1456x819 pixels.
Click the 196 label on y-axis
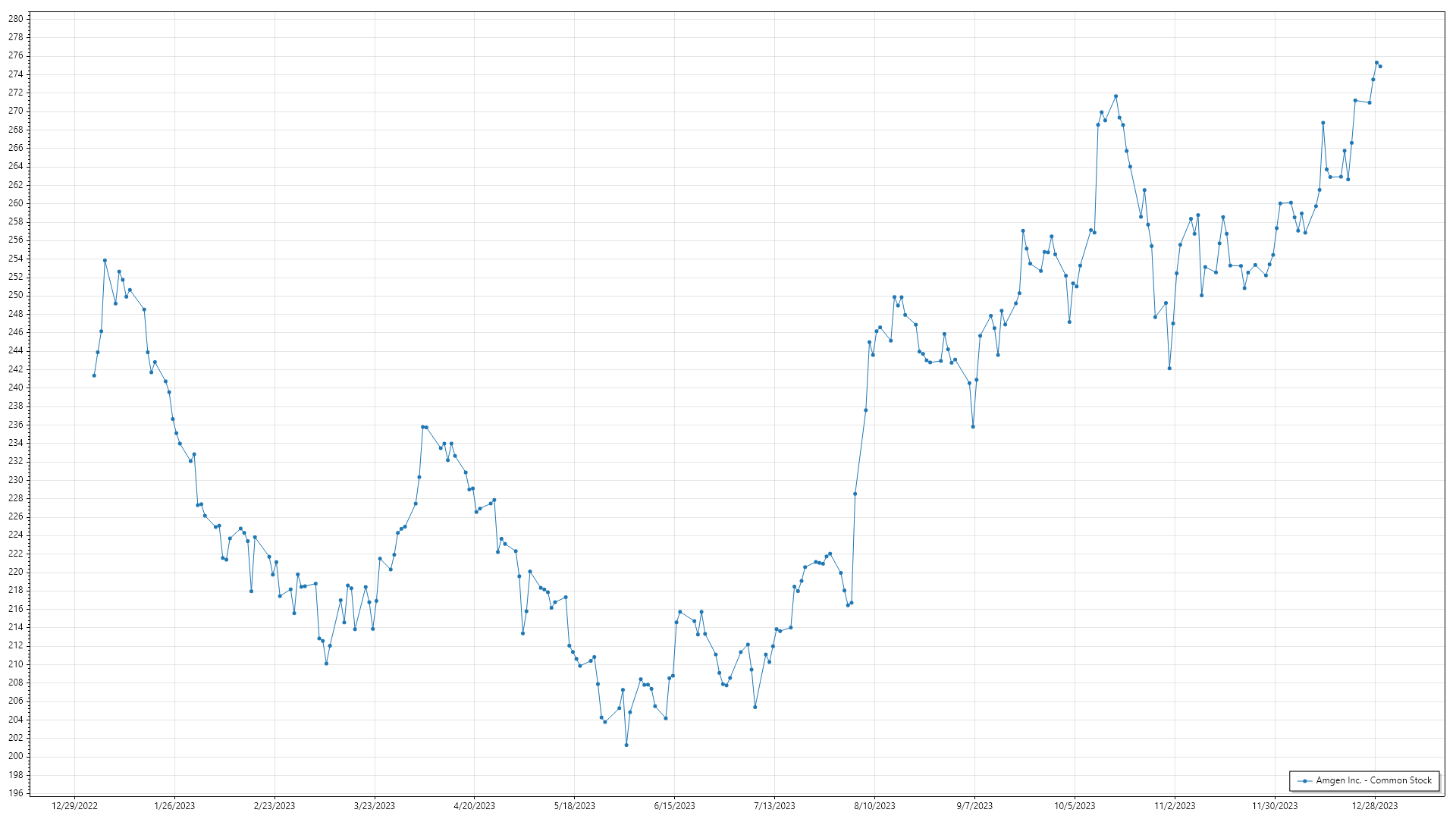[16, 793]
